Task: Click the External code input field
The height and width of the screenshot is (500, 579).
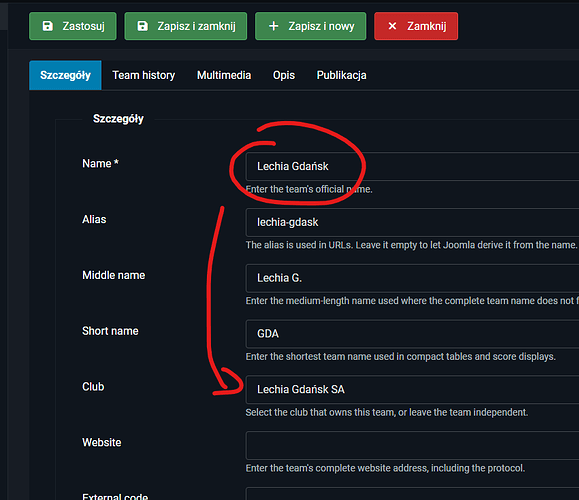Action: click(x=412, y=494)
